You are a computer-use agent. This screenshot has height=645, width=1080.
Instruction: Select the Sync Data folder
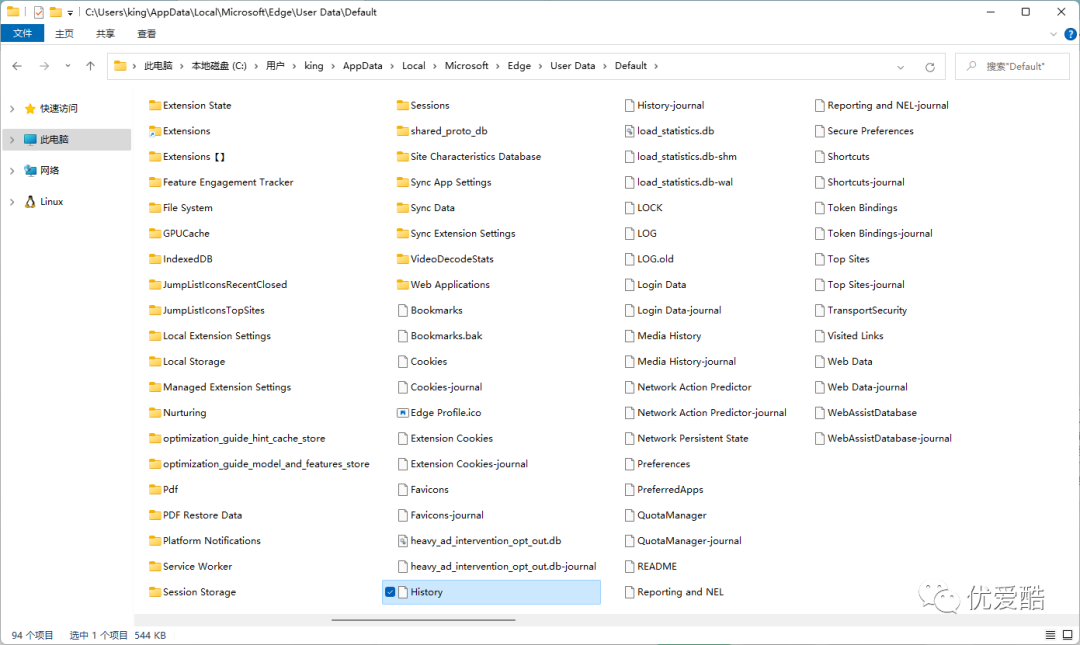426,208
